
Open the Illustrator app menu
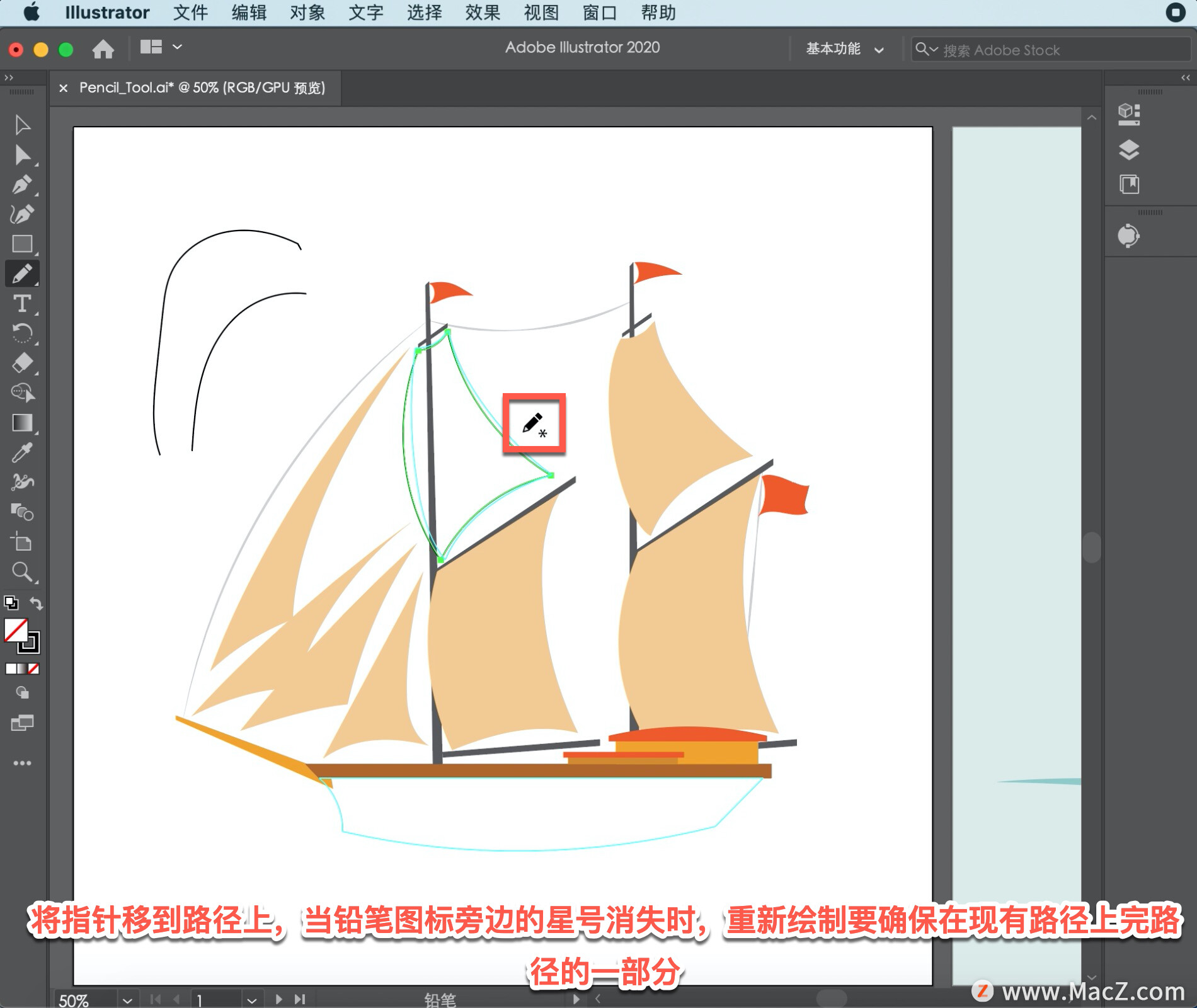point(107,13)
